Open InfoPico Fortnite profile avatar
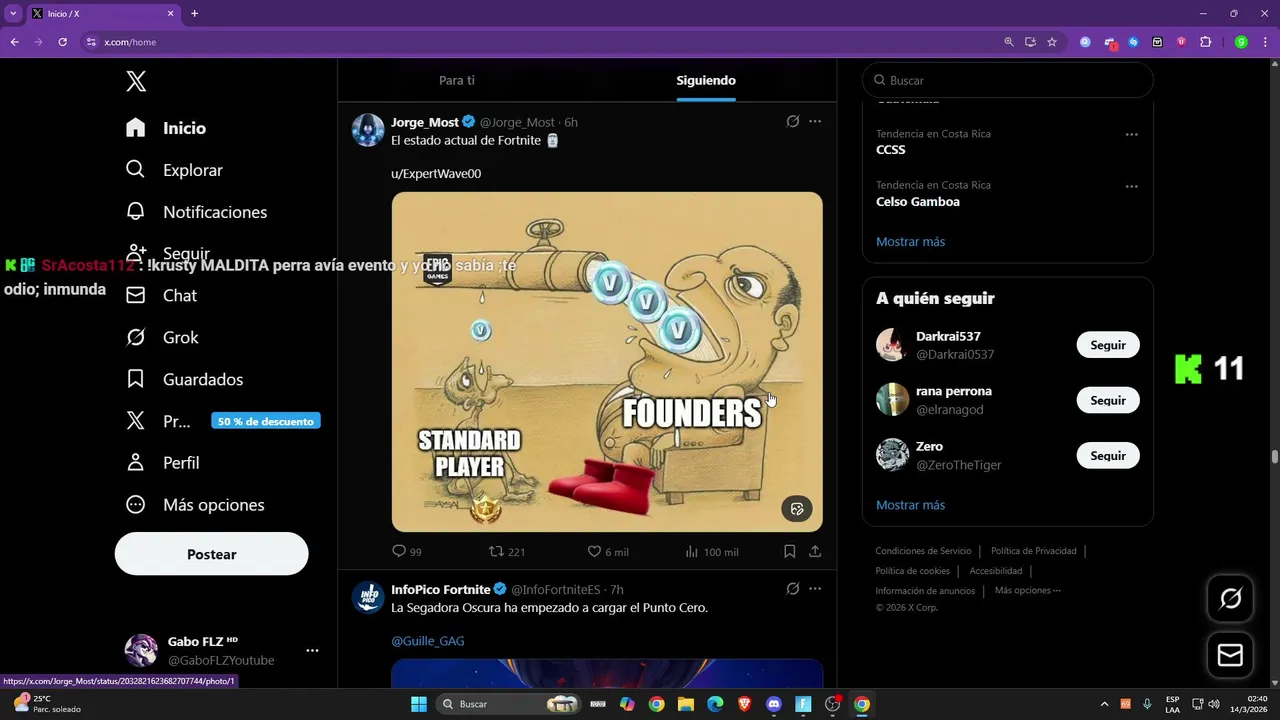The height and width of the screenshot is (720, 1280). coord(368,597)
